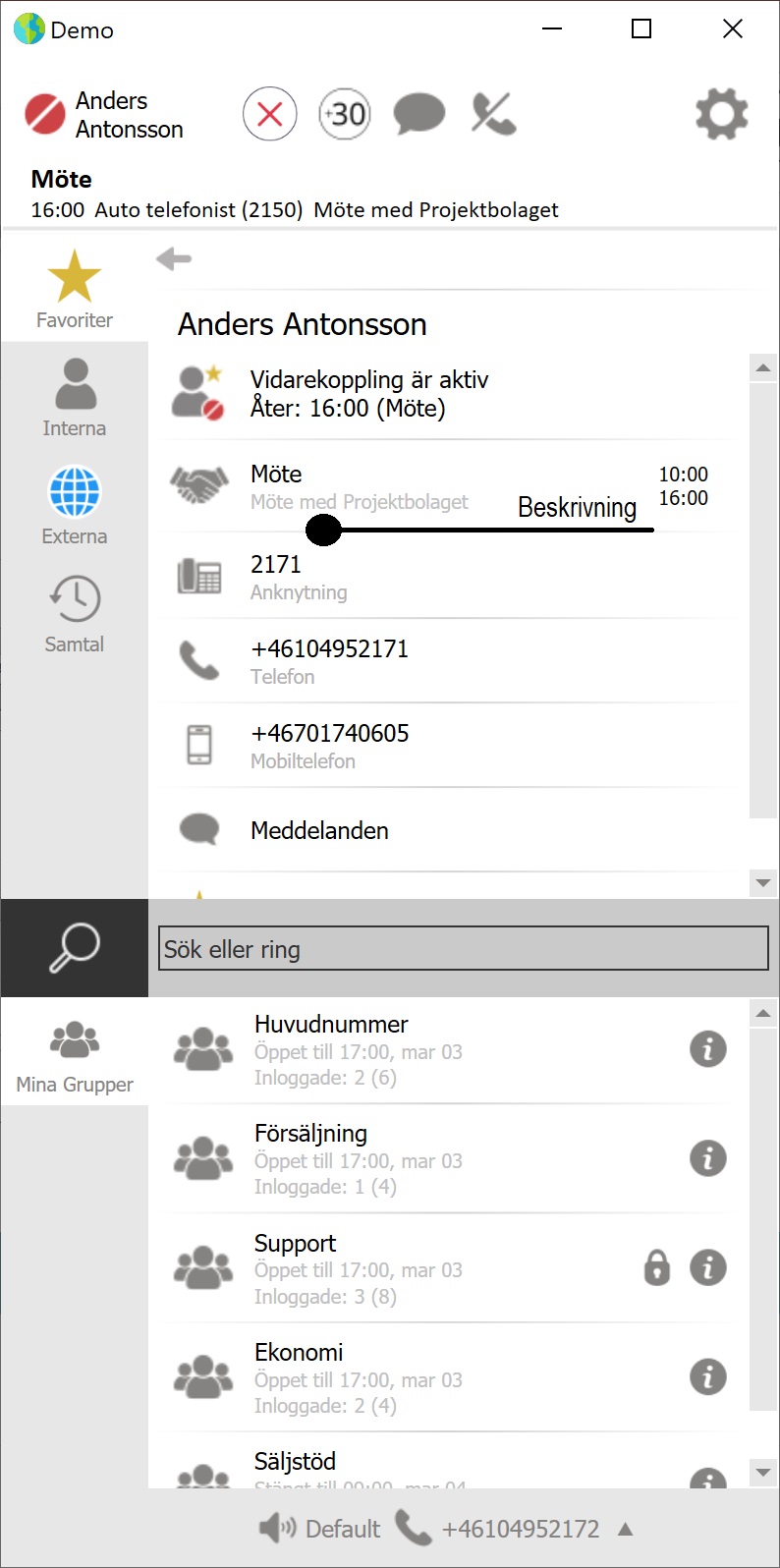Click the speaker icon next to Default
The width and height of the screenshot is (780, 1568).
coord(277,1528)
